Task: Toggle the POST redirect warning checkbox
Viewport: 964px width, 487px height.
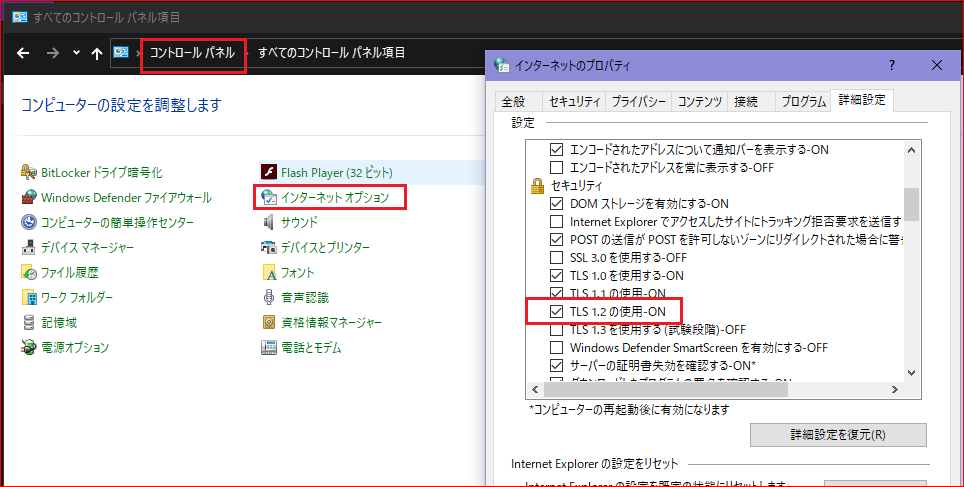Action: click(556, 239)
